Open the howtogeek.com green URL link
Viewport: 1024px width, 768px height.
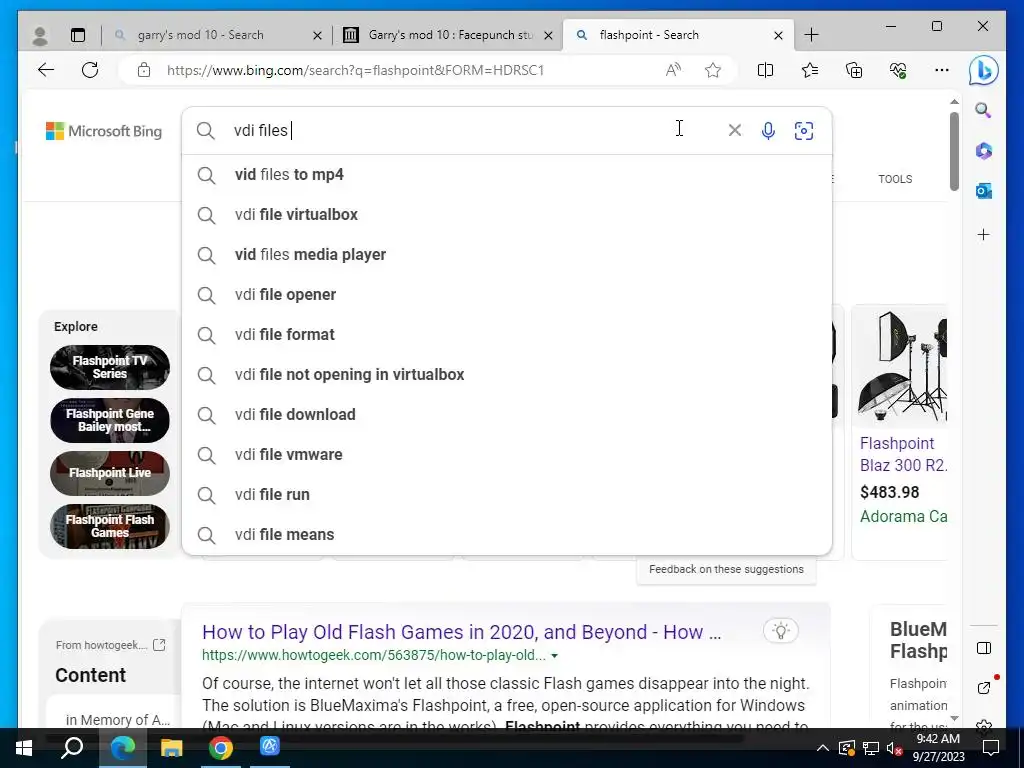pyautogui.click(x=374, y=655)
